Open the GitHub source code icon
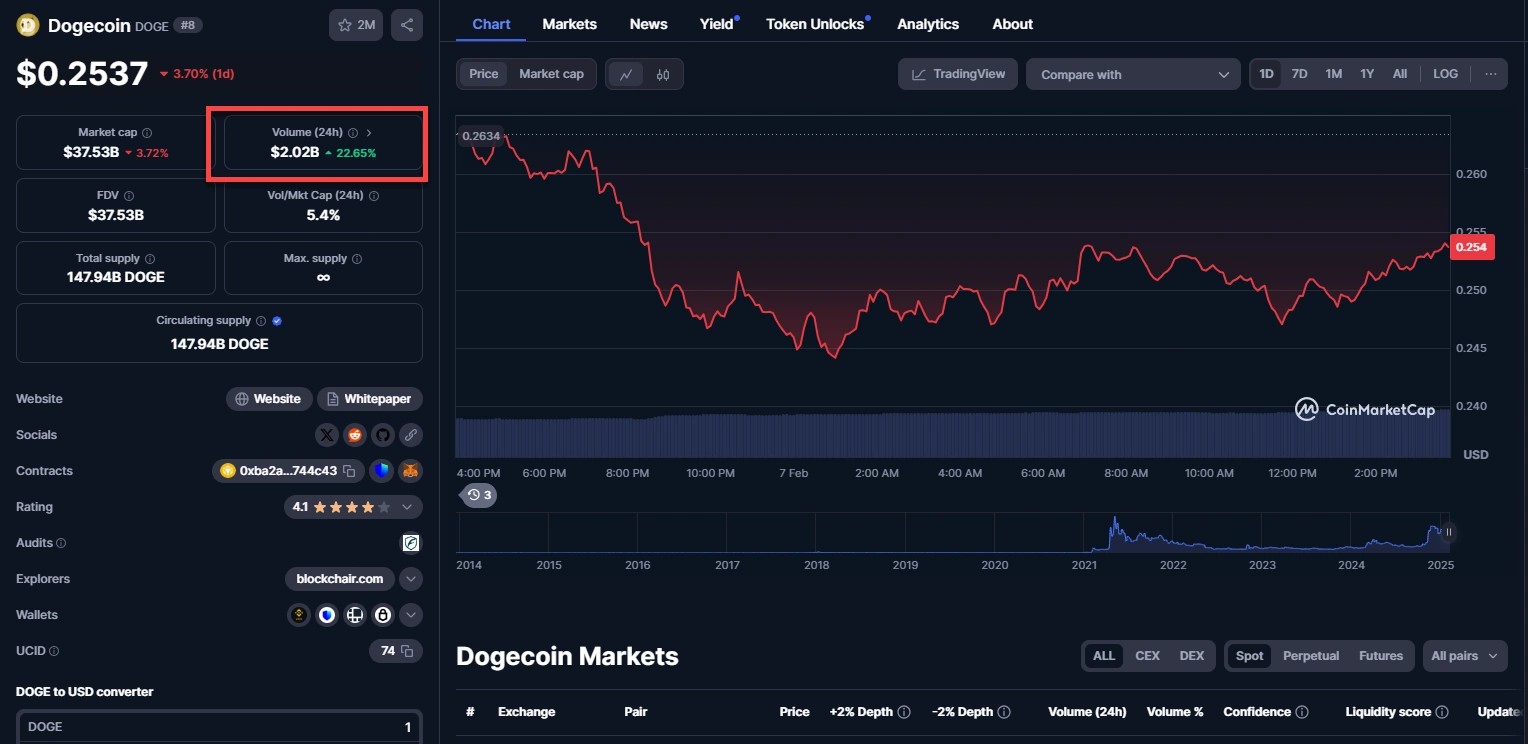This screenshot has height=744, width=1528. point(382,435)
